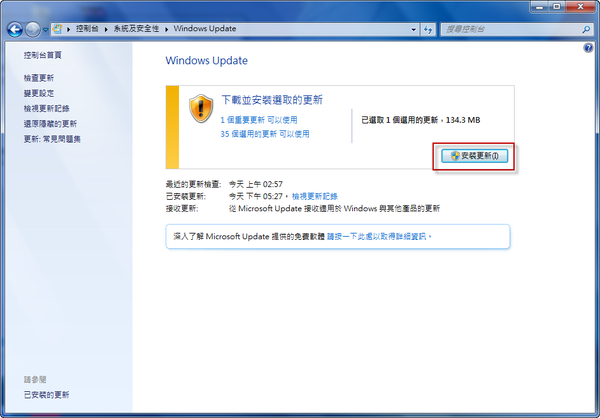Click the 已選取 1 個選用的更新，134.3 MB text
This screenshot has height=418, width=600.
tap(421, 120)
